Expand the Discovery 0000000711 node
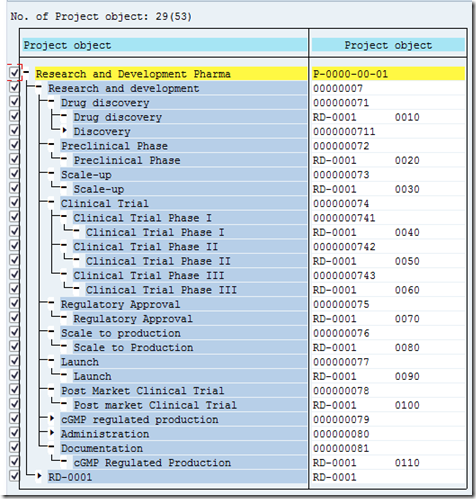The height and width of the screenshot is (499, 476). coord(64,130)
